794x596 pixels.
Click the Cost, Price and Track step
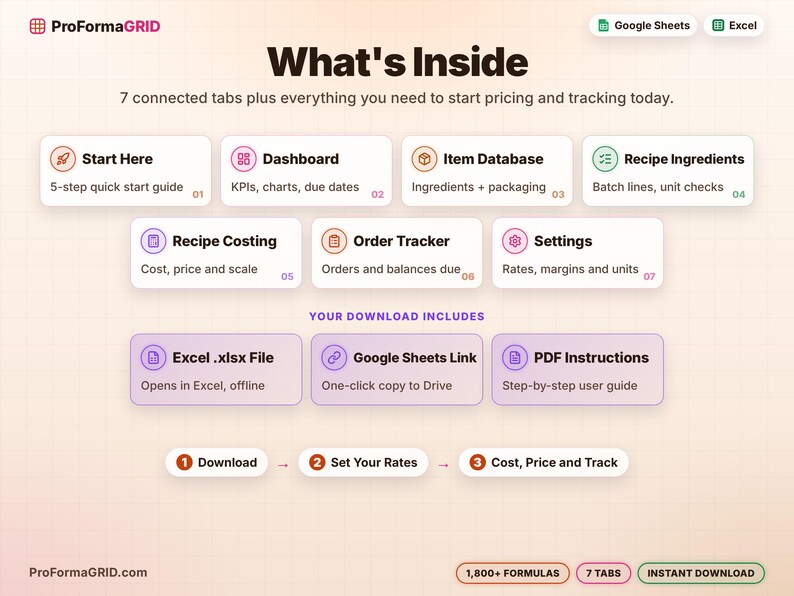coord(543,462)
